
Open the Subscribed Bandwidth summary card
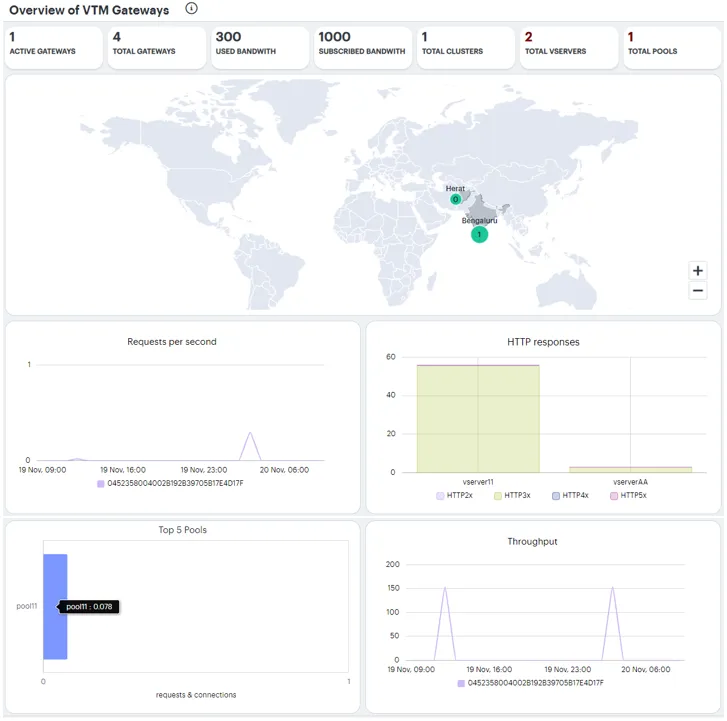coord(363,47)
